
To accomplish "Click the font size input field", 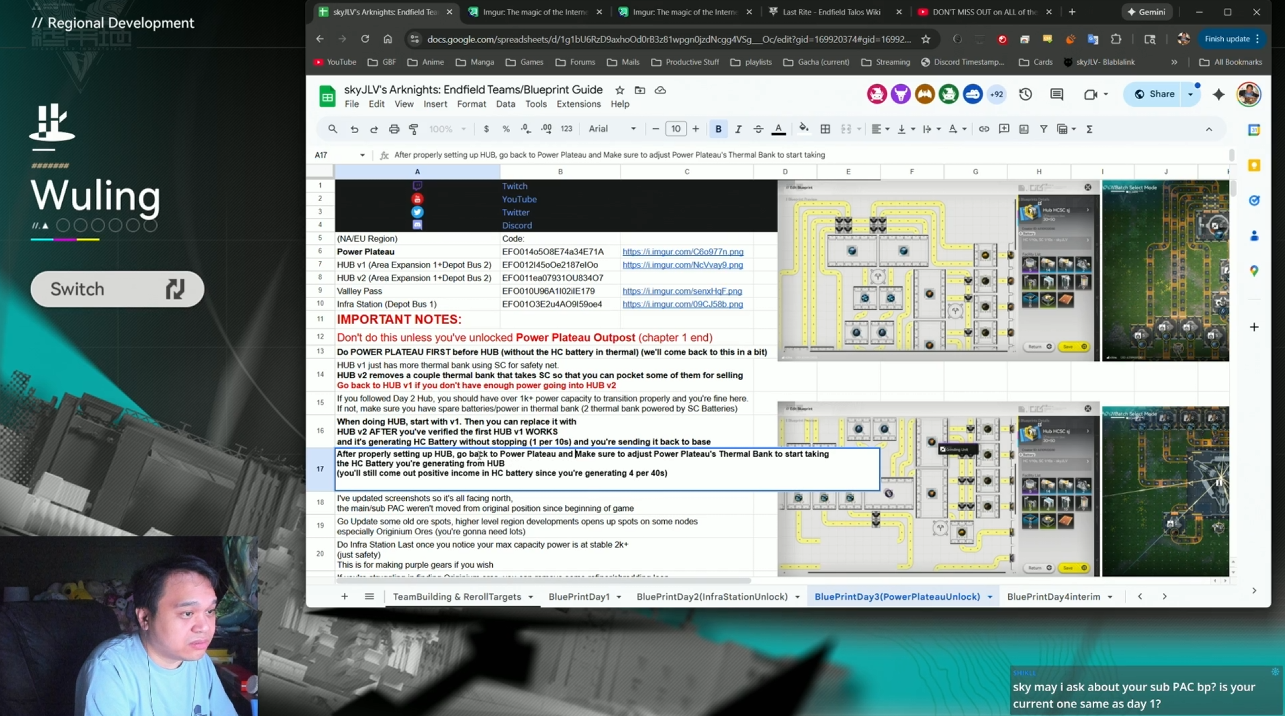I will tap(676, 129).
